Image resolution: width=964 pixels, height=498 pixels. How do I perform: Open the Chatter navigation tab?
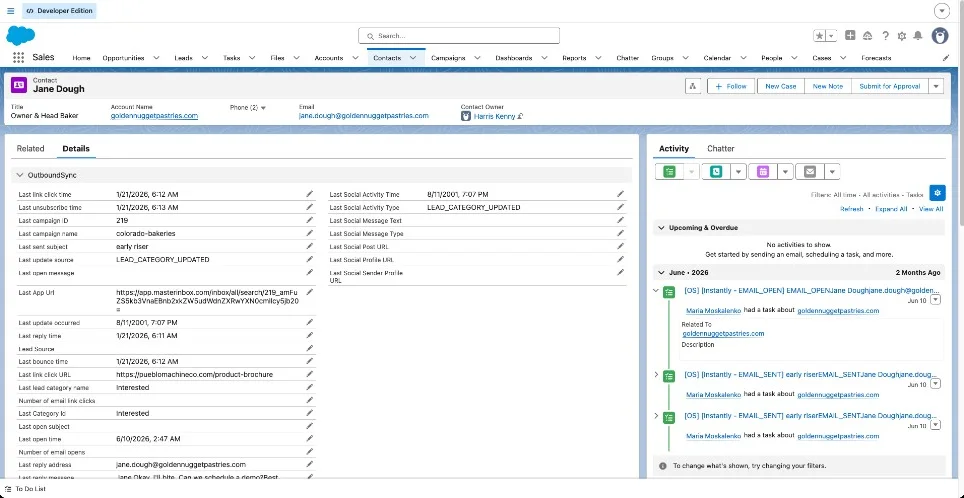click(628, 58)
